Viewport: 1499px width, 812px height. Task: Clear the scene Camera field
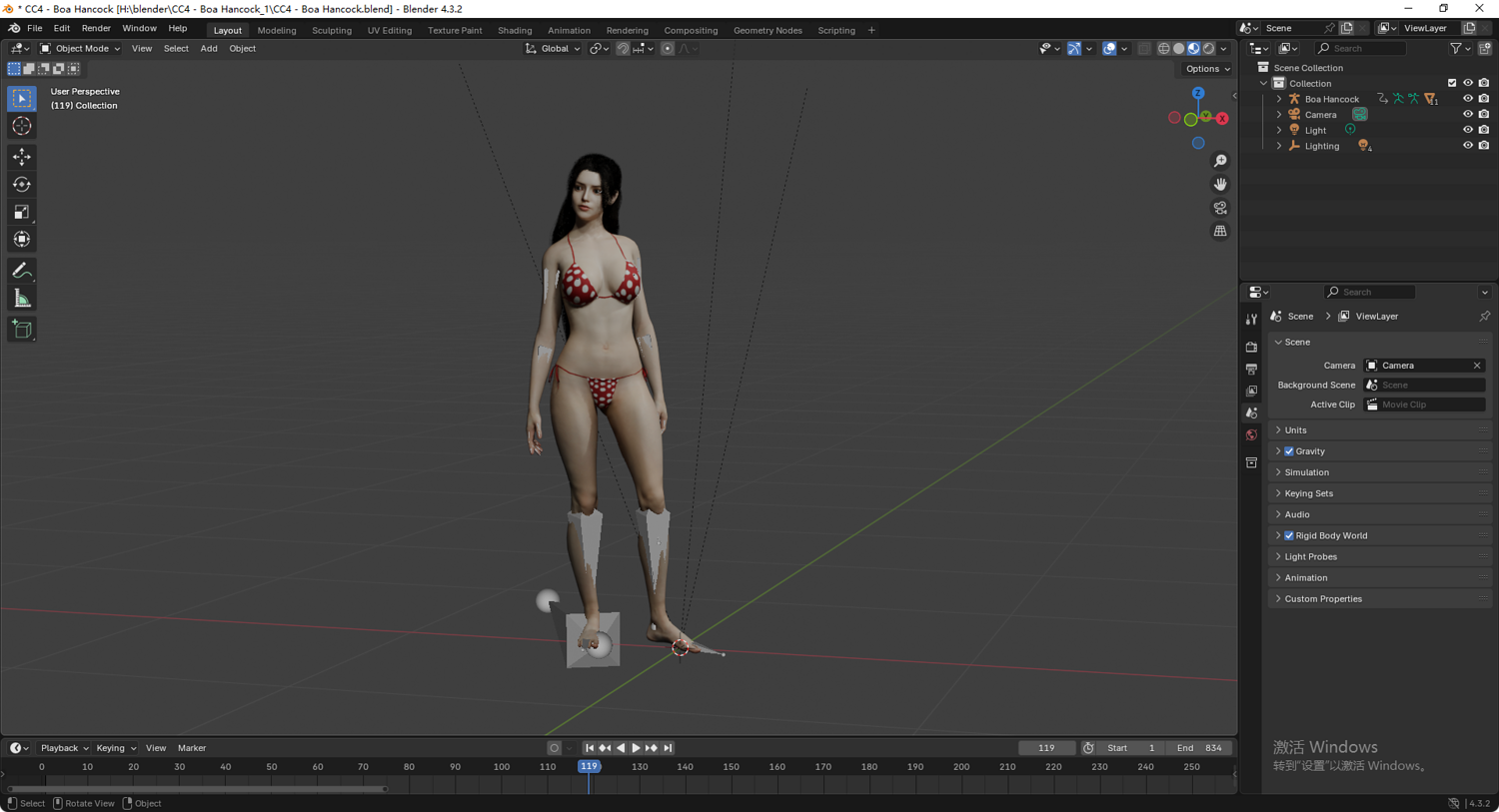(1477, 366)
